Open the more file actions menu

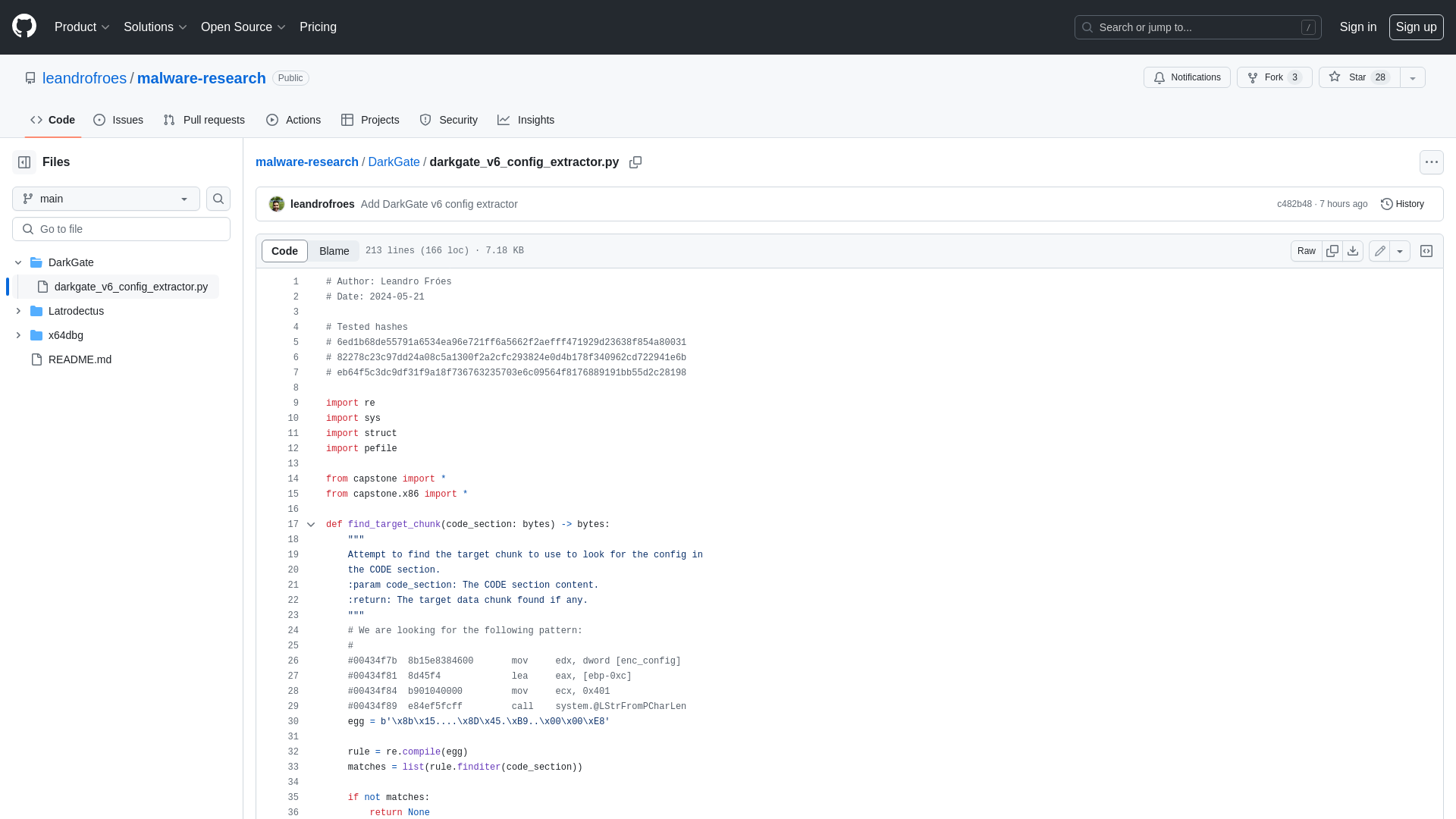pyautogui.click(x=1432, y=162)
